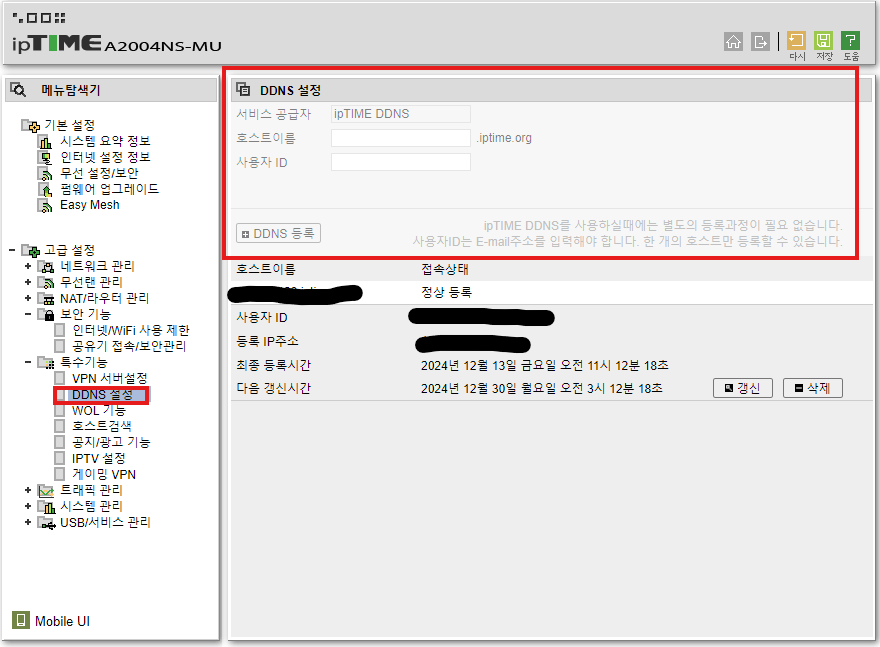Image resolution: width=880 pixels, height=647 pixels.
Task: Collapse the 고급 설정 tree node
Action: click(x=12, y=250)
